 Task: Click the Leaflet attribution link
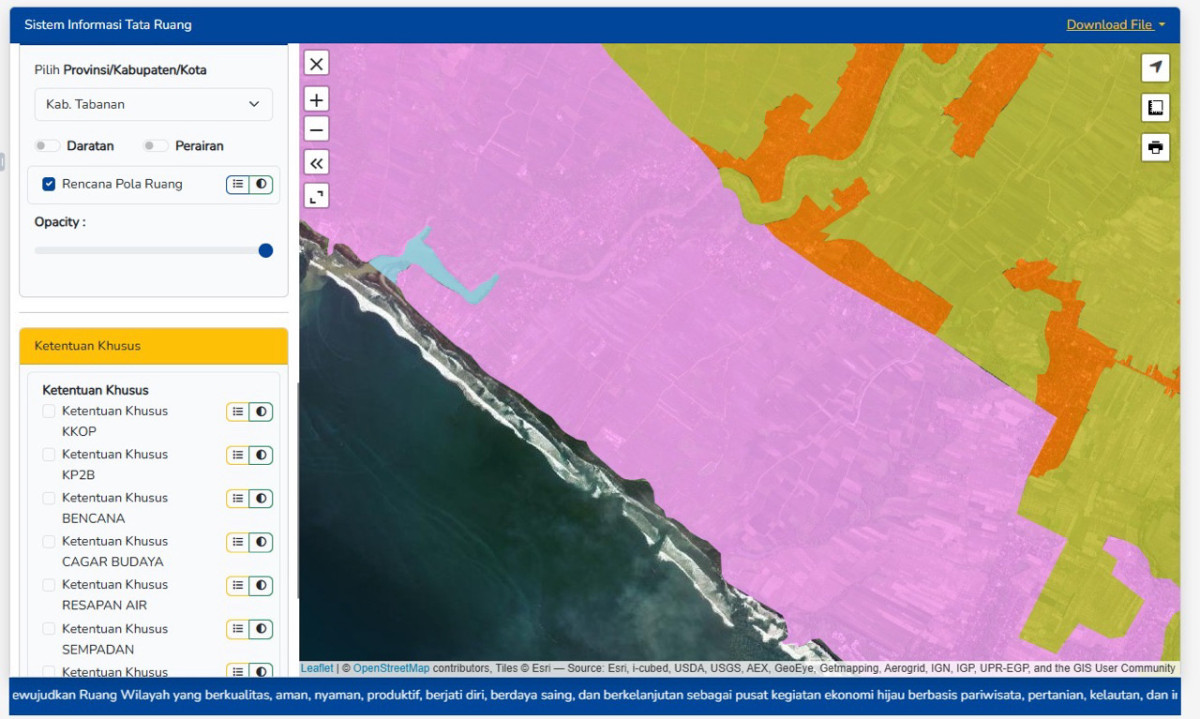point(317,668)
